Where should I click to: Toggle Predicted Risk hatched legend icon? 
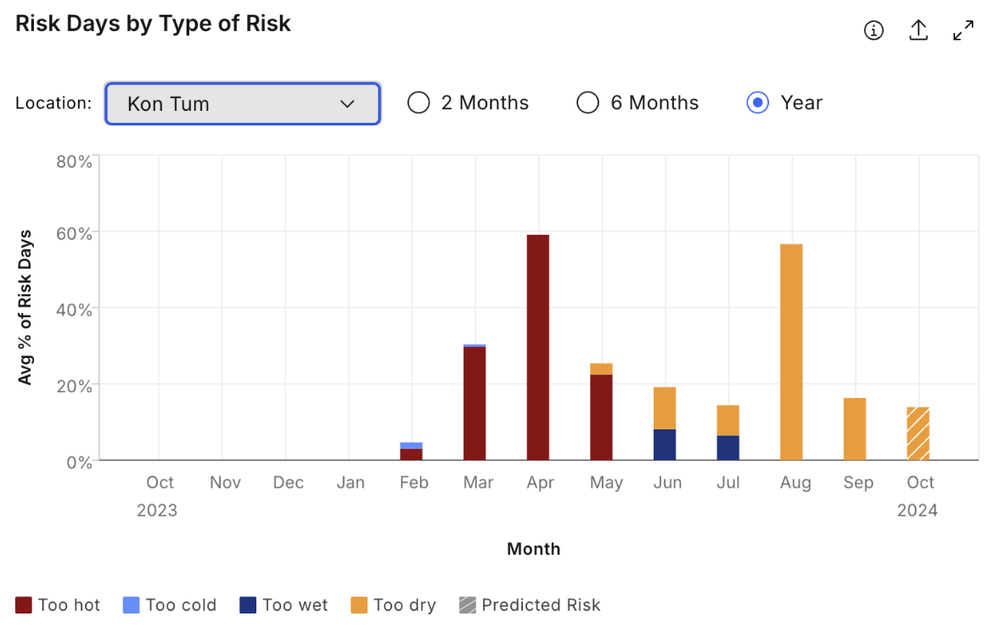[x=467, y=605]
